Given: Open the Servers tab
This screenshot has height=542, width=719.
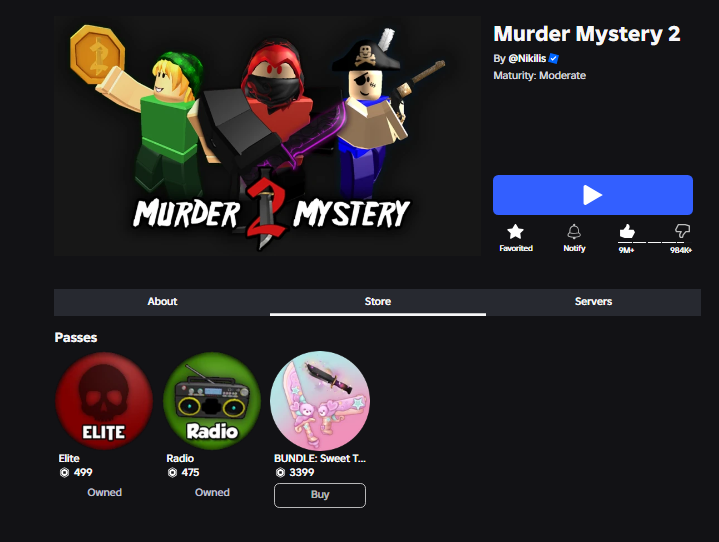Looking at the screenshot, I should (593, 302).
